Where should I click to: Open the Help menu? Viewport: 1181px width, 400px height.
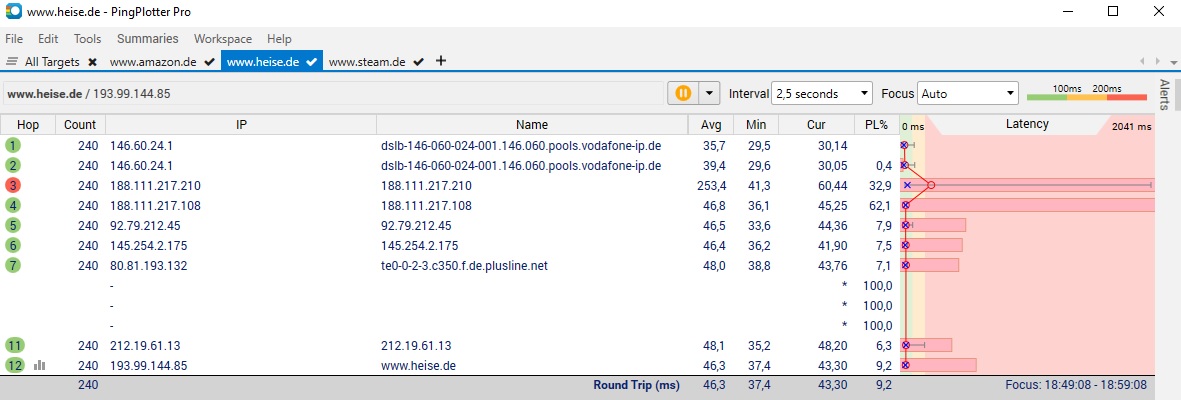[x=279, y=38]
